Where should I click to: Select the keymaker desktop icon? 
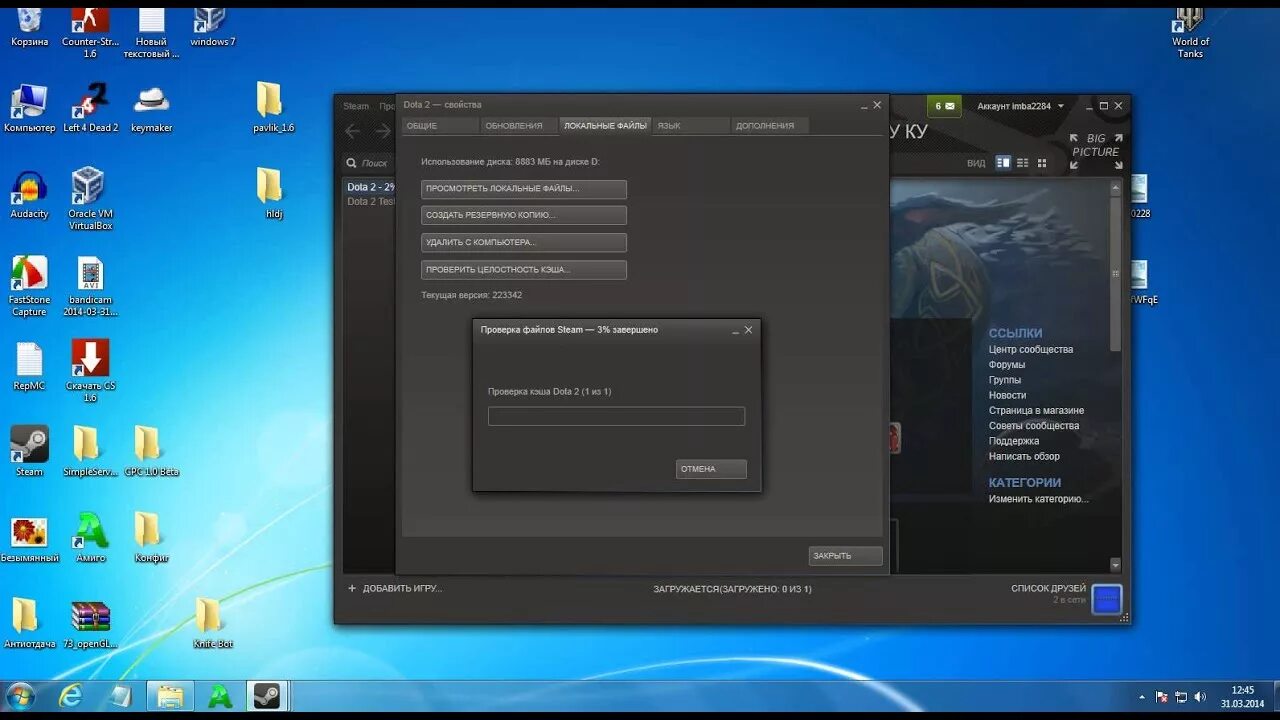151,109
